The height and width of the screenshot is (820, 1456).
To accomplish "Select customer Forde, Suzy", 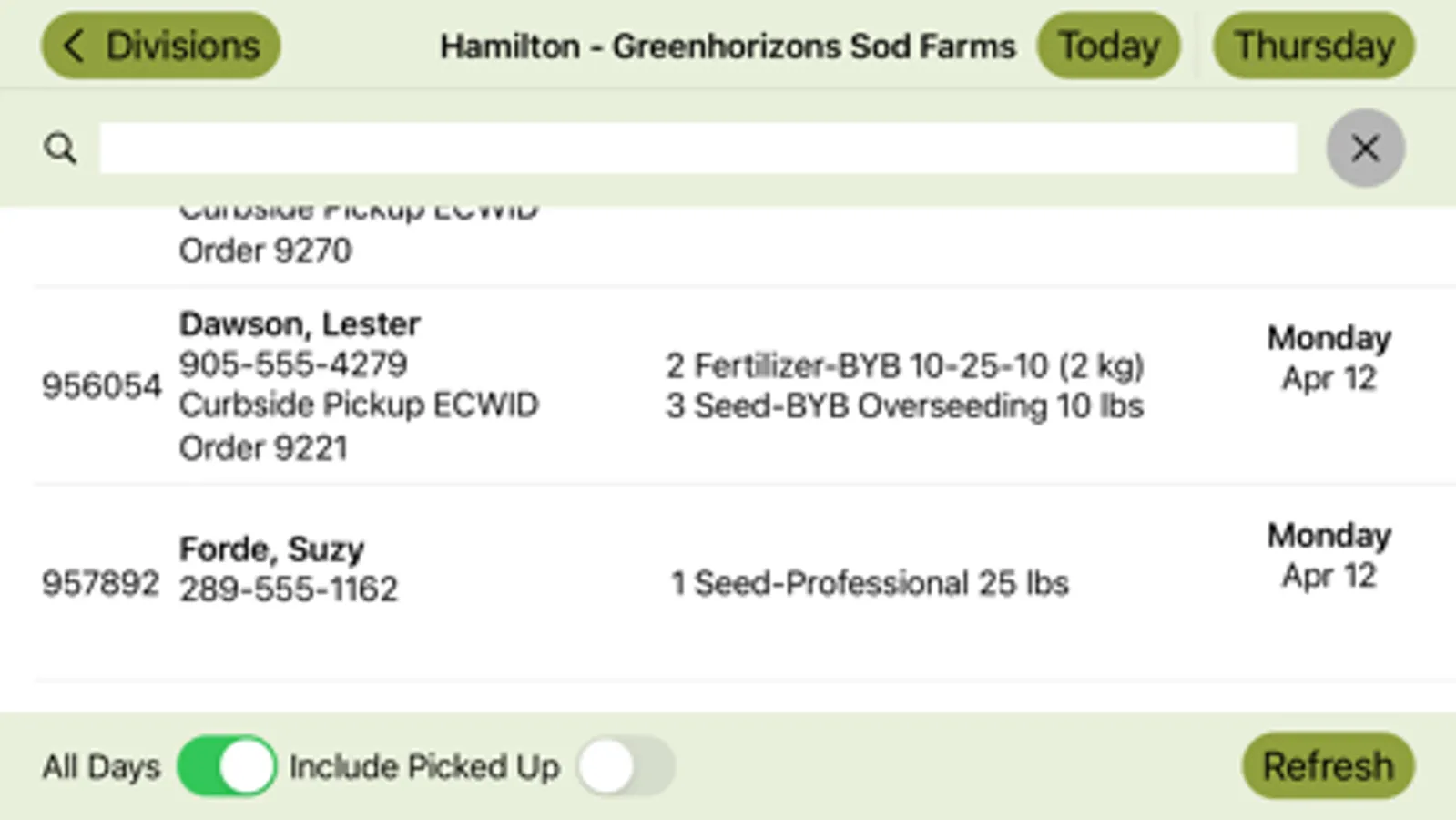I will tap(271, 548).
